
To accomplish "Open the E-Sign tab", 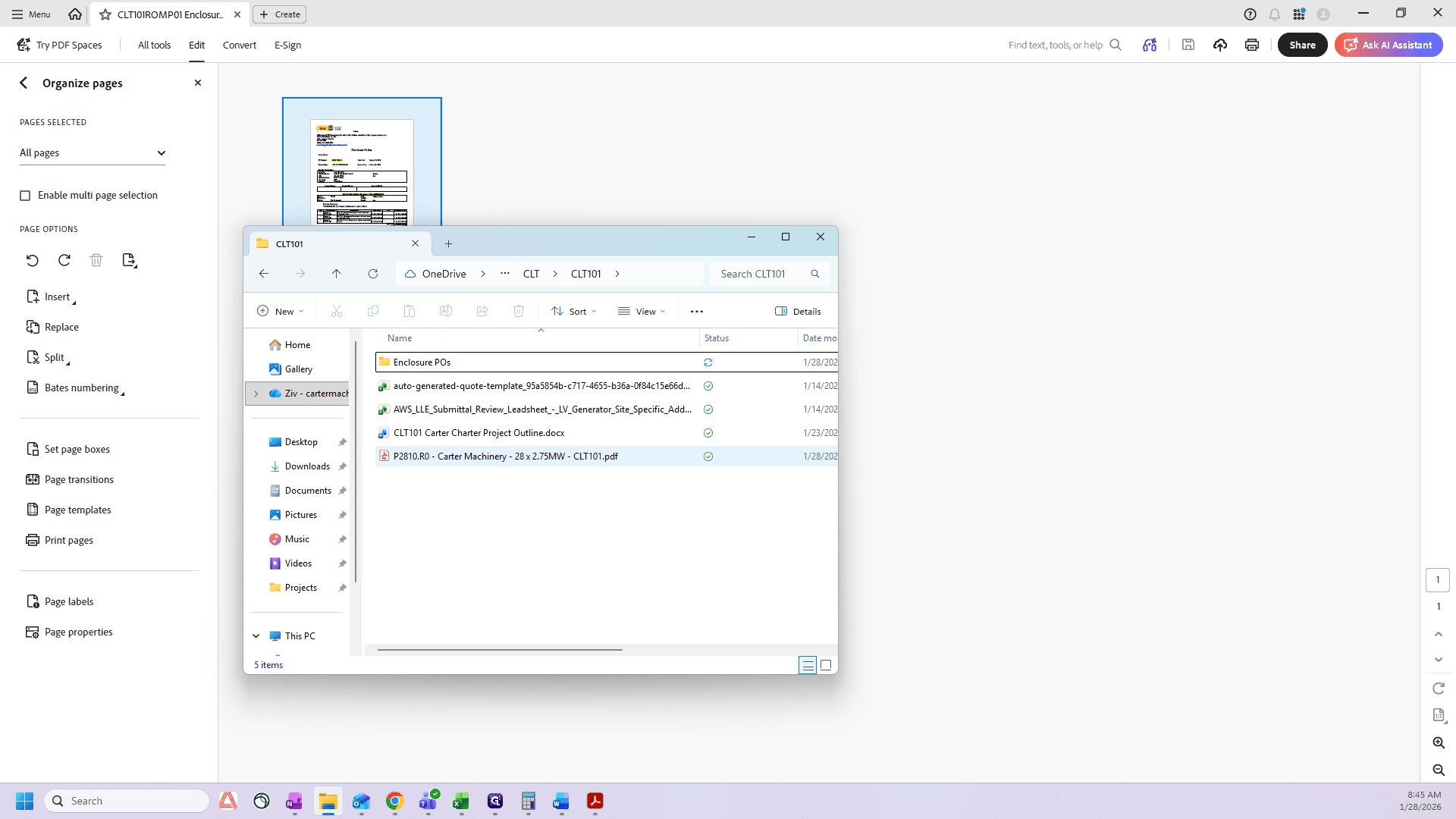I will (x=288, y=45).
